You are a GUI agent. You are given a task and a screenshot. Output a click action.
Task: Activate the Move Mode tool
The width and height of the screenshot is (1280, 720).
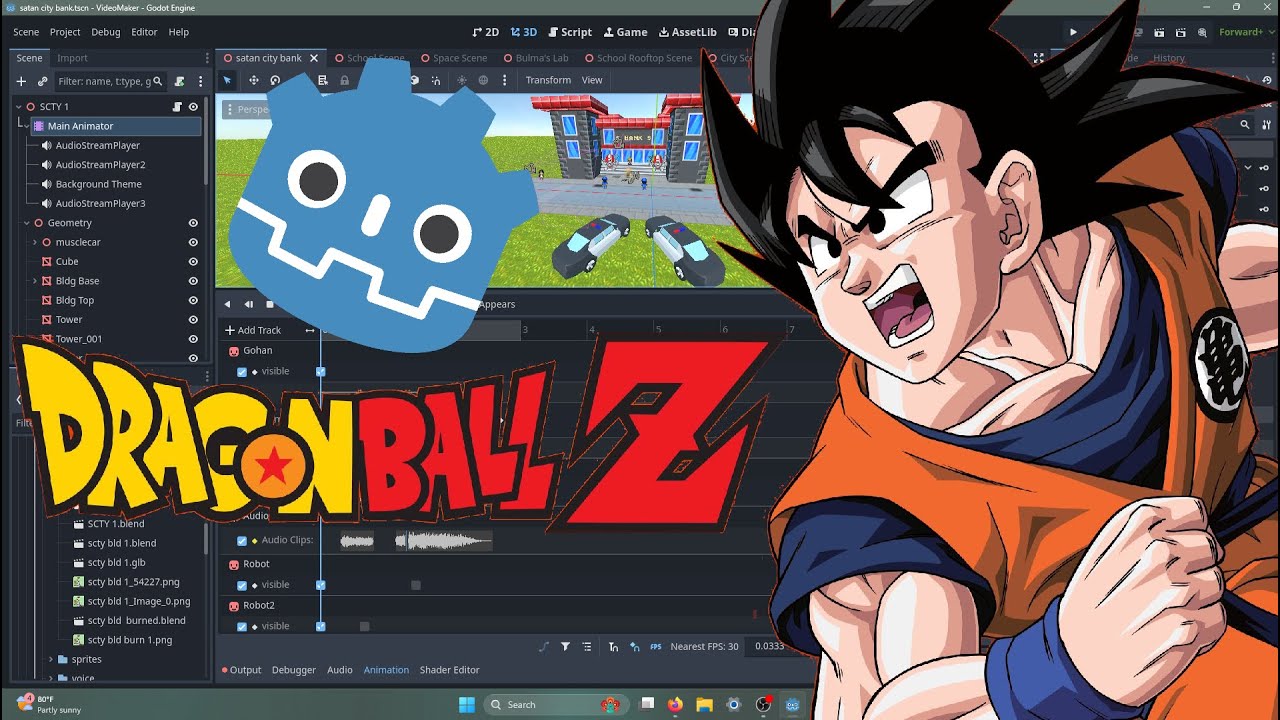coord(254,80)
